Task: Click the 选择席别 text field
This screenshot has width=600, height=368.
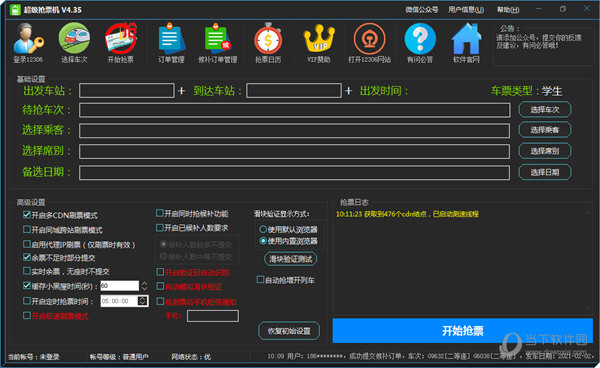Action: tap(295, 151)
